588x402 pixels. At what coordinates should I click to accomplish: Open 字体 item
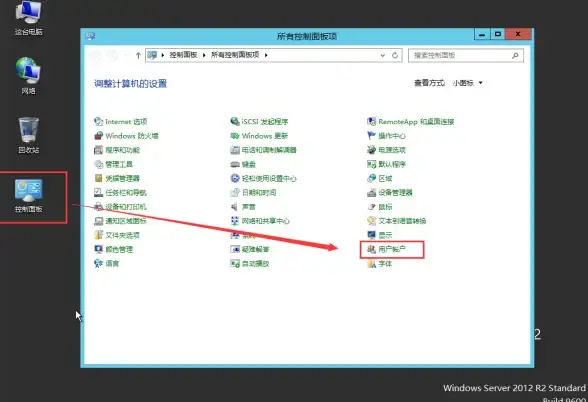[380, 264]
